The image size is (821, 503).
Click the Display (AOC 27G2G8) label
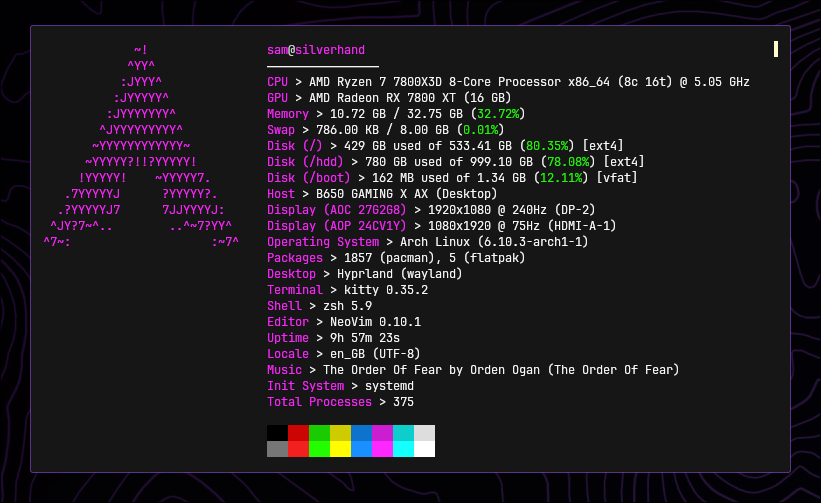pos(337,210)
